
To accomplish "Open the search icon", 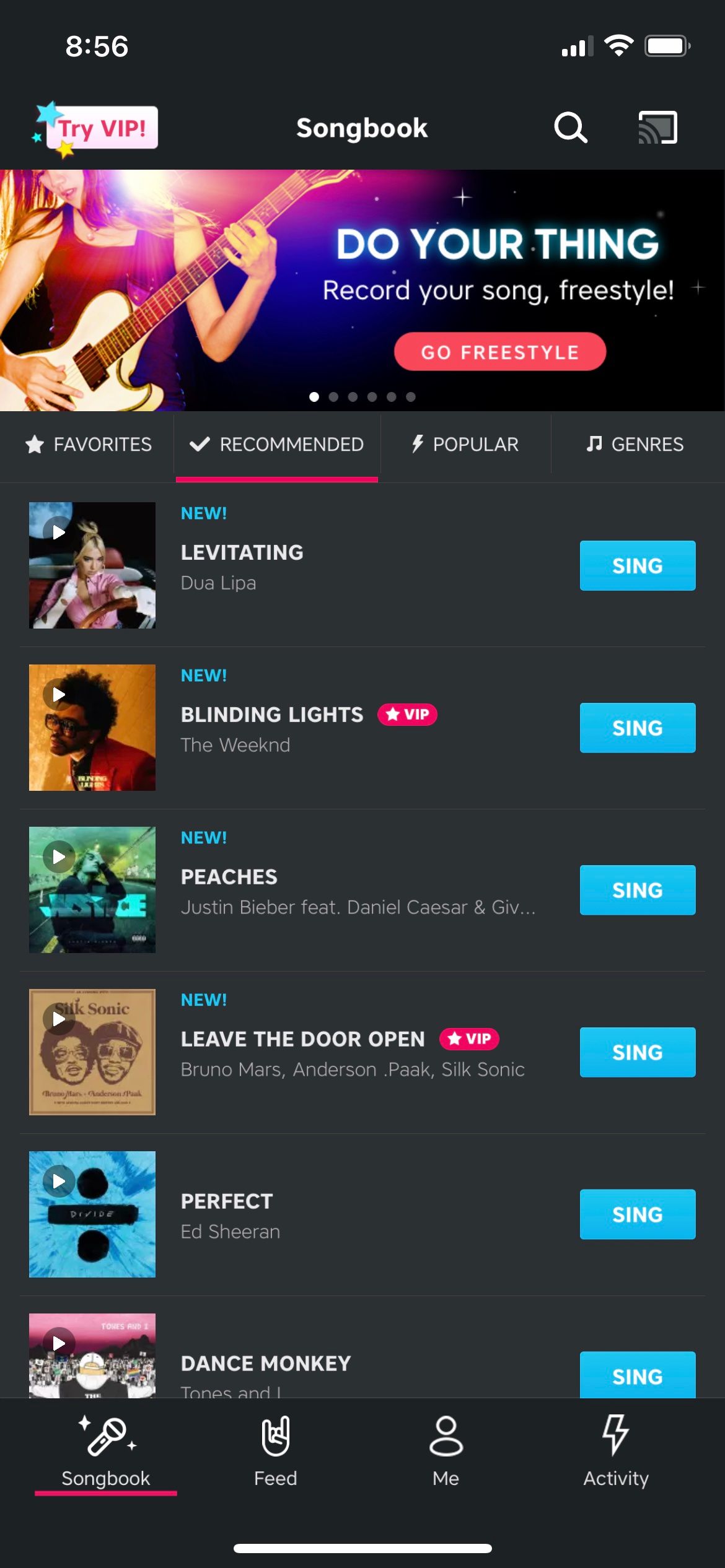I will (x=570, y=128).
